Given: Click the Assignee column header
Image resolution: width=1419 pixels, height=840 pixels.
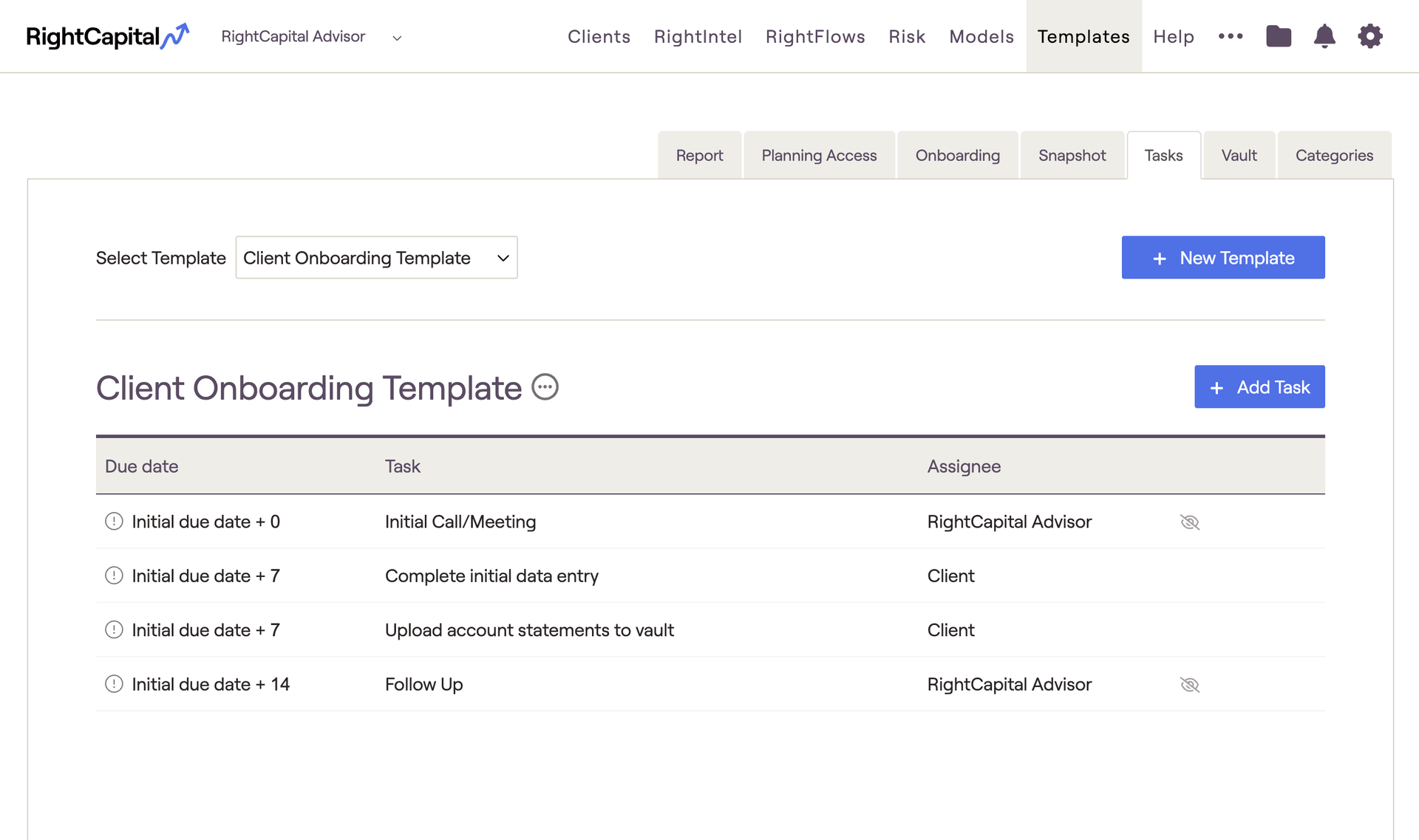Looking at the screenshot, I should point(964,466).
